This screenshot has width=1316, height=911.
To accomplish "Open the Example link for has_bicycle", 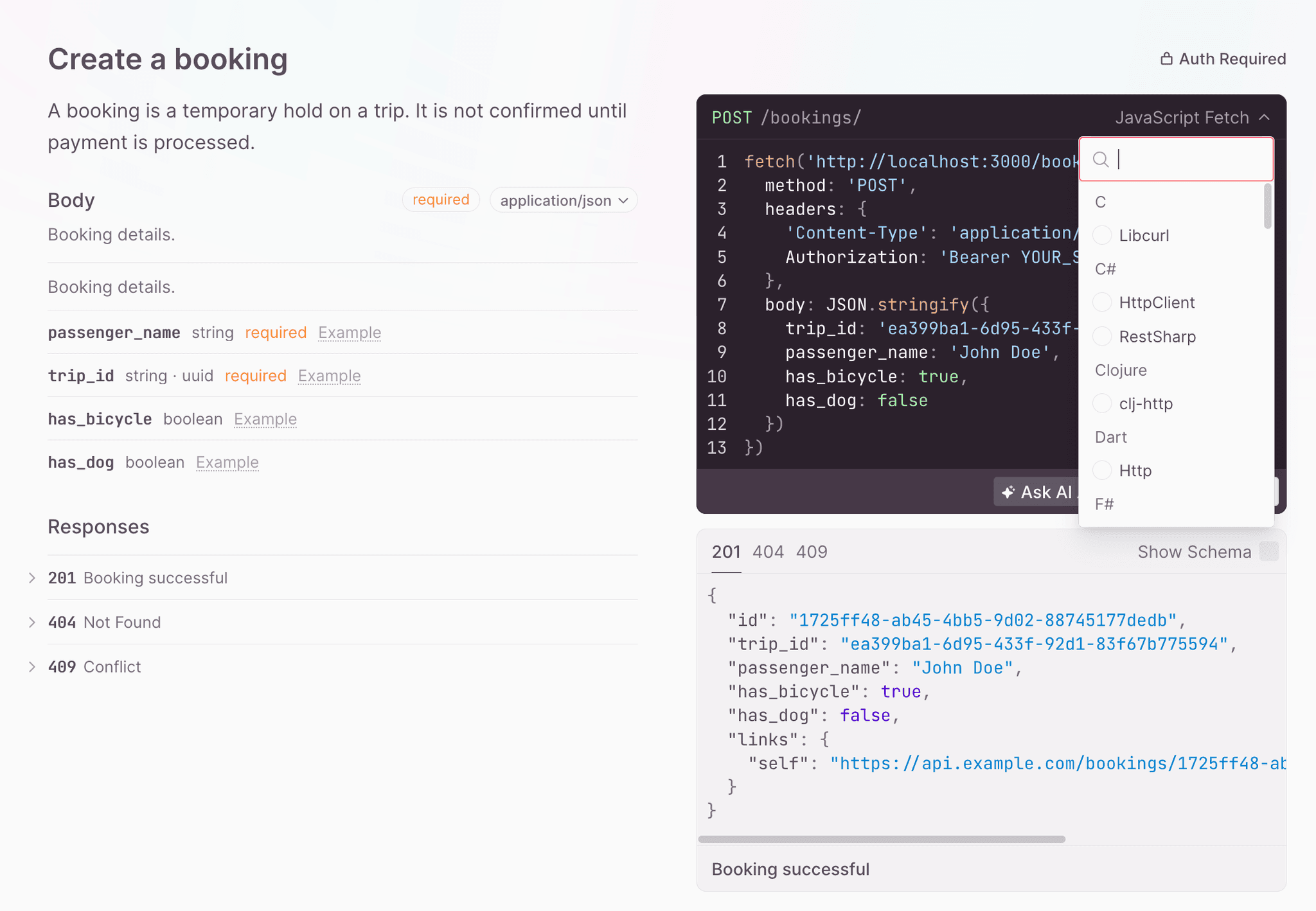I will 265,419.
